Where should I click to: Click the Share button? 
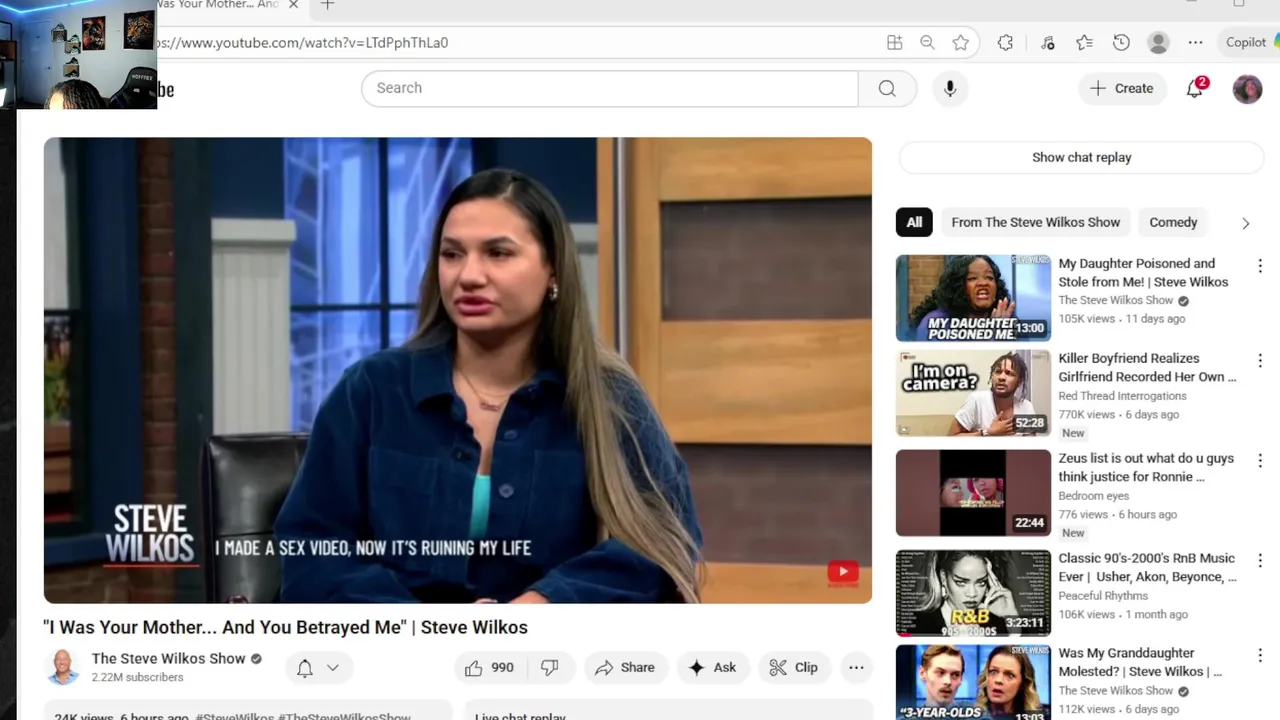(625, 668)
